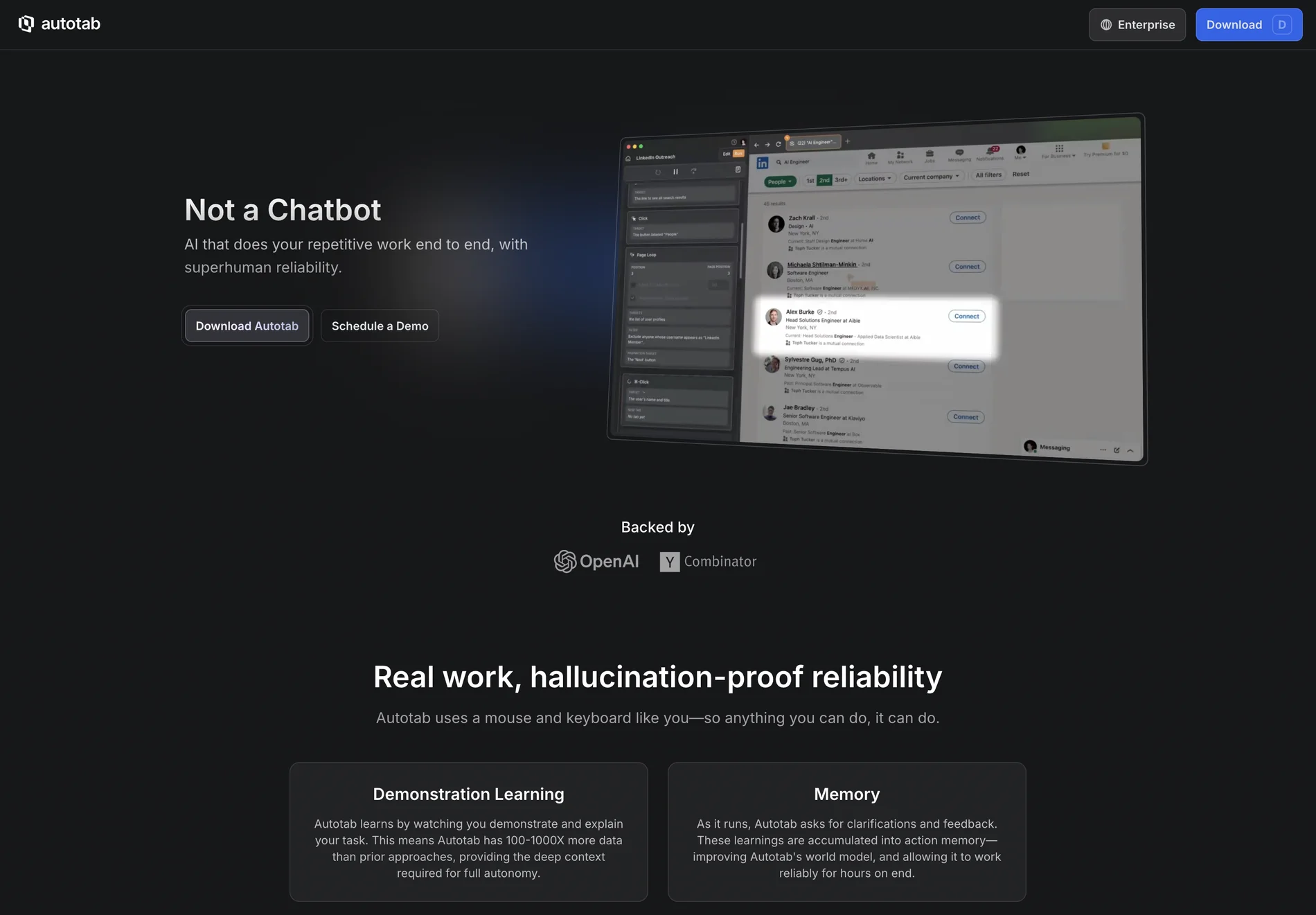Click the Demonstration Learning card heading
This screenshot has height=915, width=1316.
469,794
